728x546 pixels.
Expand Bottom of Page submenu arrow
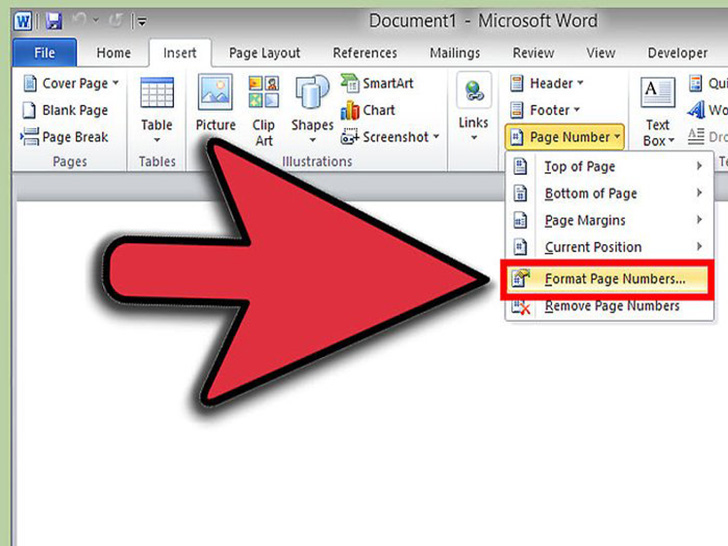[x=699, y=193]
